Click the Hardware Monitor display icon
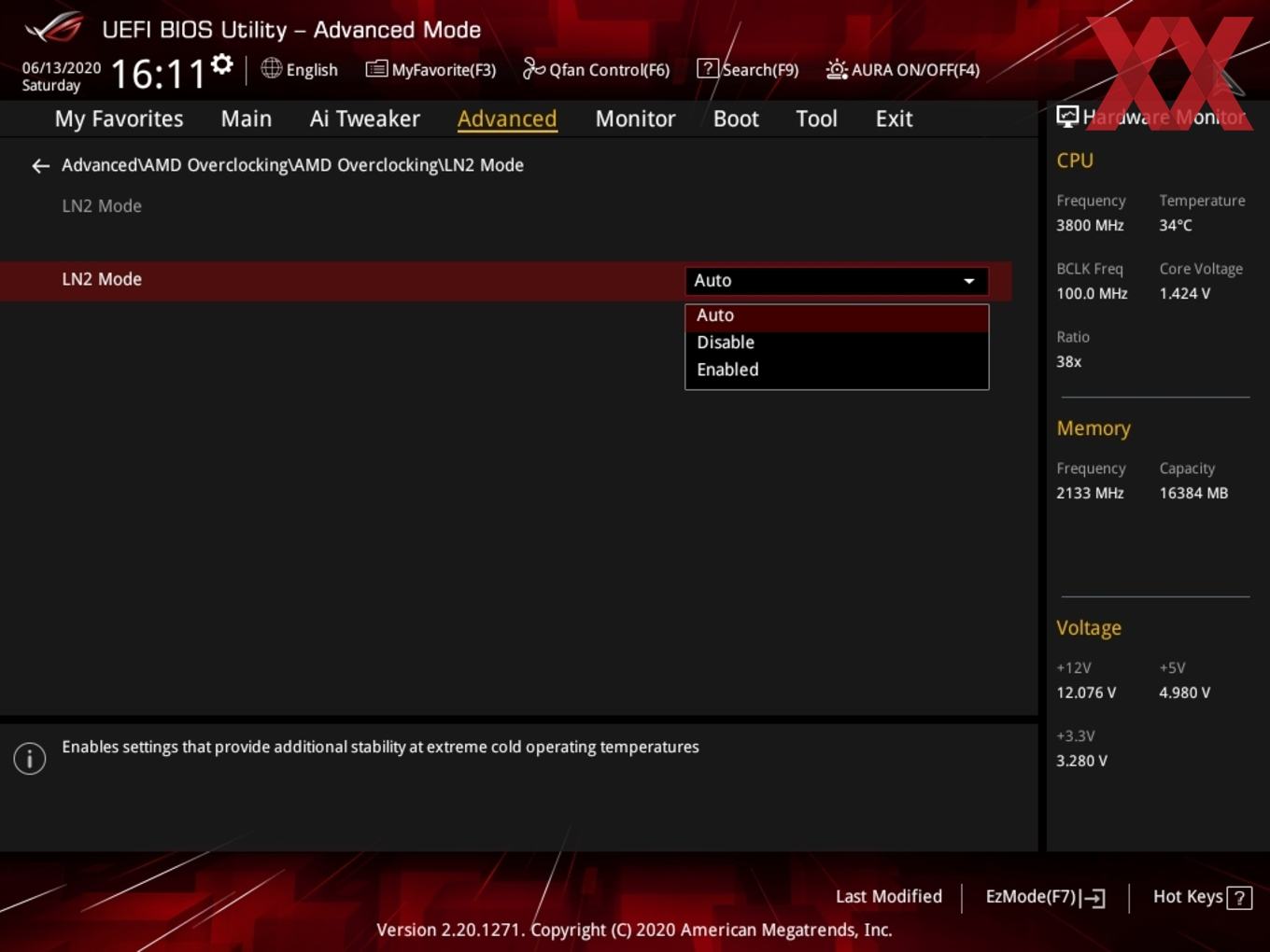 1067,117
